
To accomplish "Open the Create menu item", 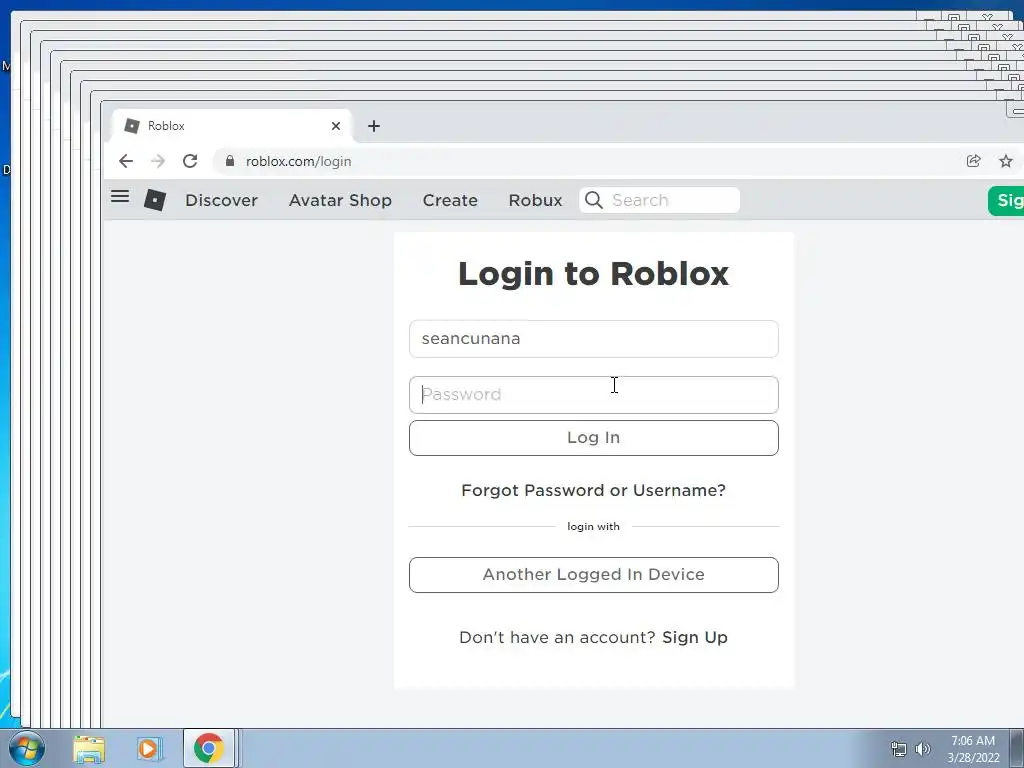I will point(450,200).
